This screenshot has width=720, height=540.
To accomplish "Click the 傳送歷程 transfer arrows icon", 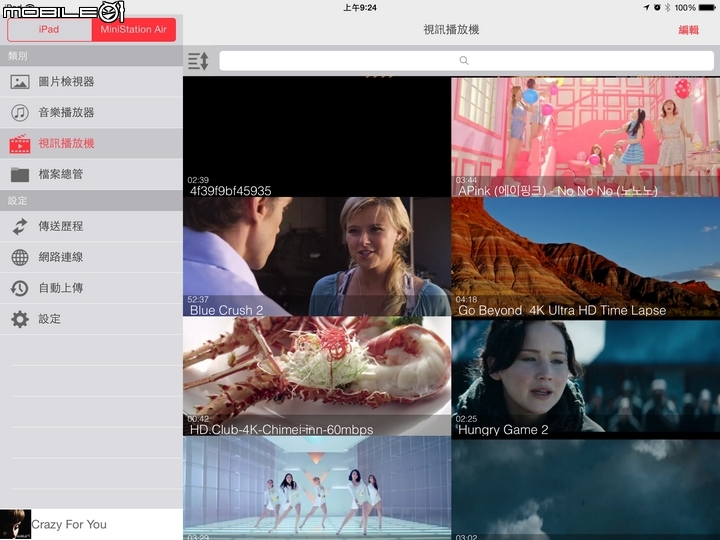I will 20,226.
